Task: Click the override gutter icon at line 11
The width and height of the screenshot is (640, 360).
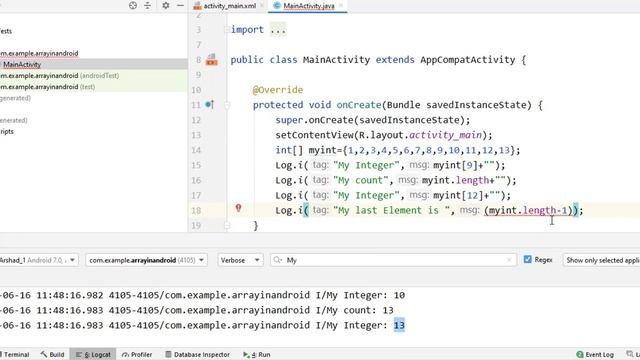Action: point(209,104)
